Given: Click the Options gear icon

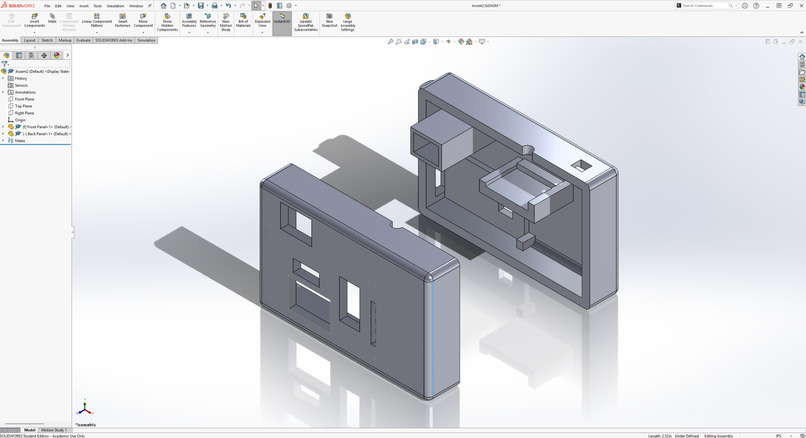Looking at the screenshot, I should [x=289, y=6].
